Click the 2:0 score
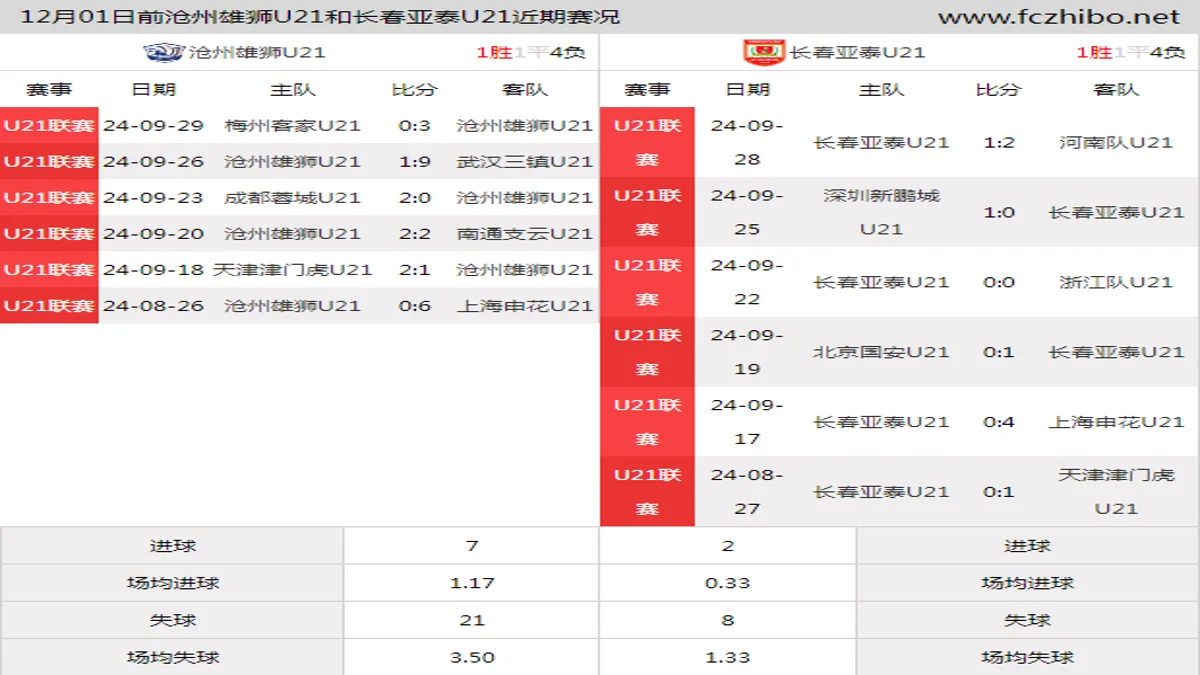Screen dimensions: 1200x675 click(x=415, y=197)
